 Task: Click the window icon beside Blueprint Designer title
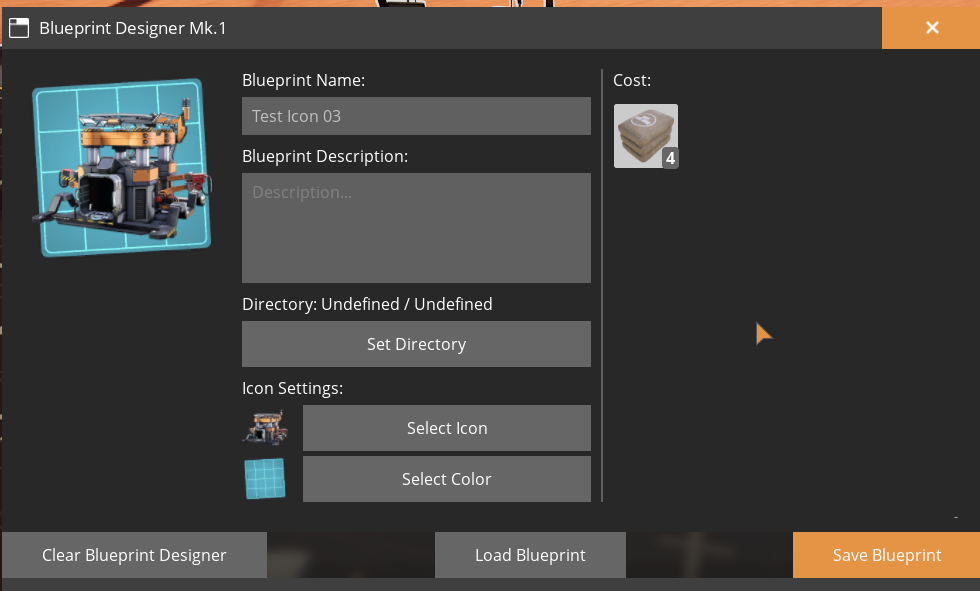click(x=19, y=27)
